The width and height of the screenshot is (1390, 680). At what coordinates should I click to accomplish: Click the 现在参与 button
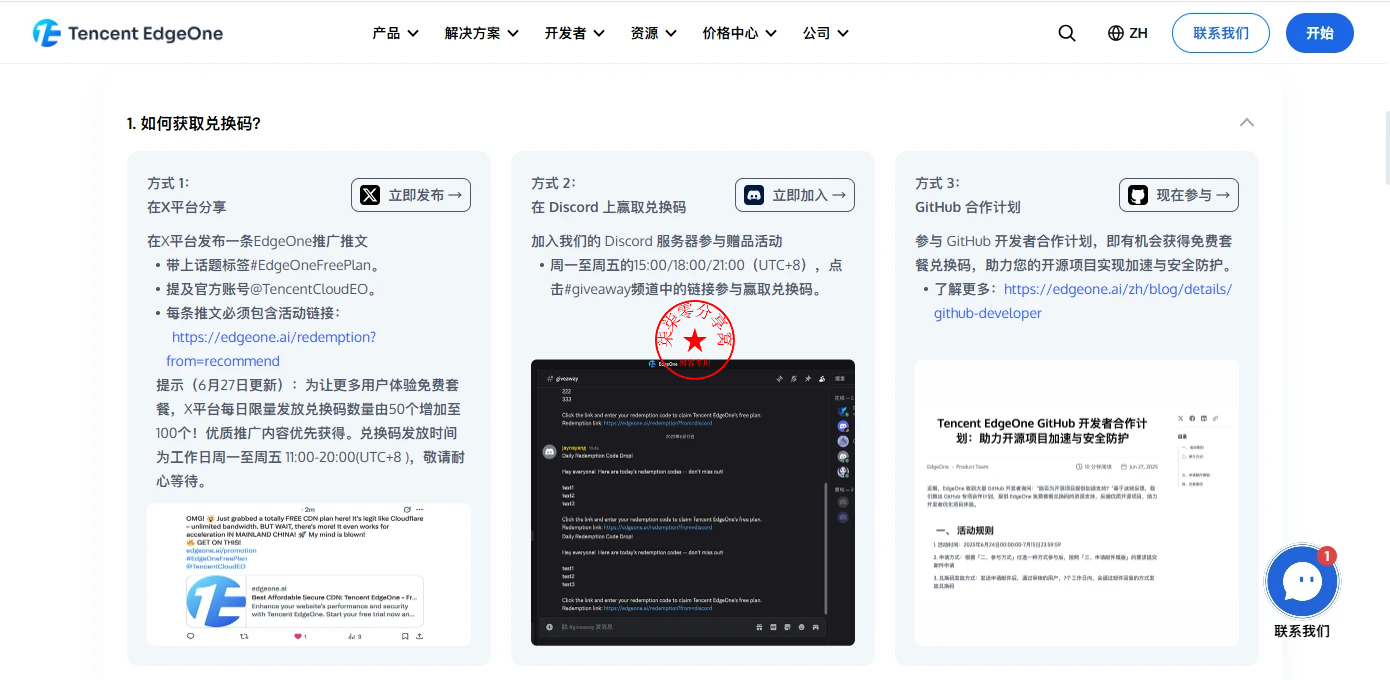[x=1179, y=195]
